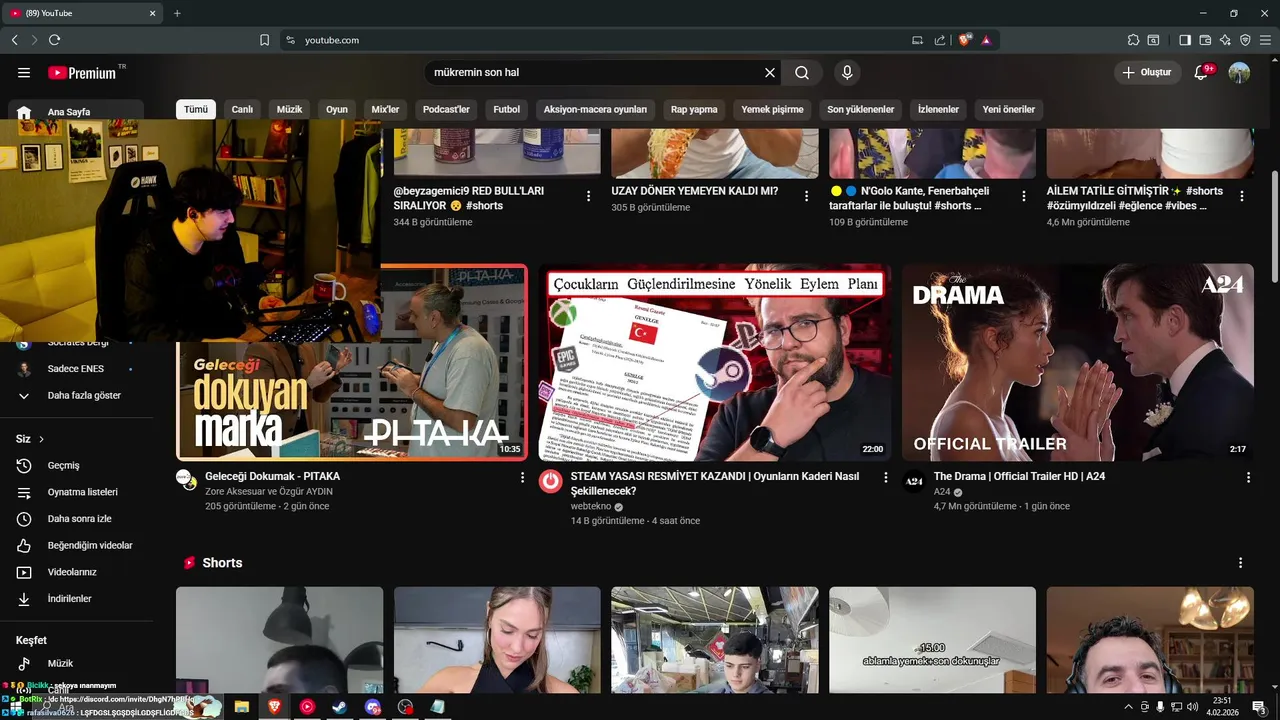Image resolution: width=1280 pixels, height=720 pixels.
Task: Open Daha sonra izle list
Action: [x=77, y=519]
